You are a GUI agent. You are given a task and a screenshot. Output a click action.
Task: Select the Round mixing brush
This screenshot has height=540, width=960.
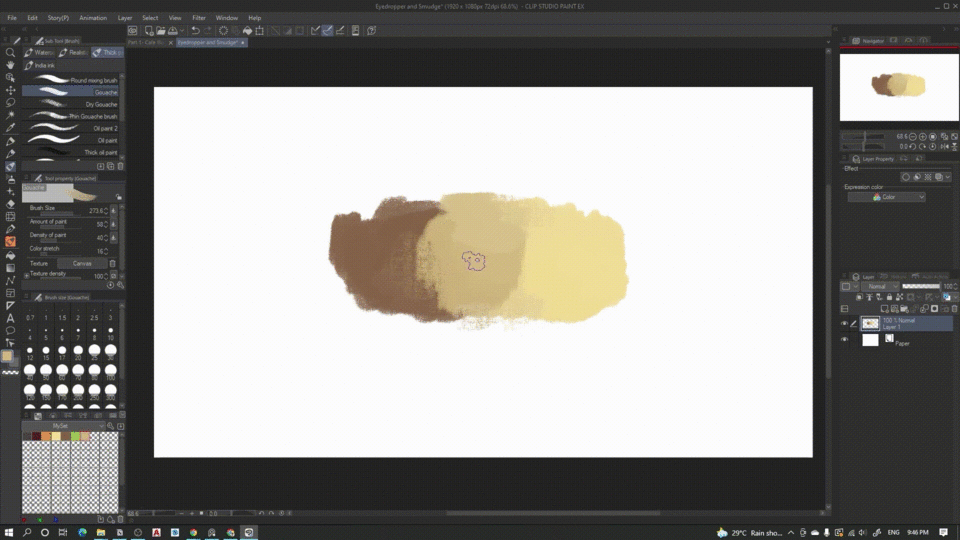(x=70, y=80)
